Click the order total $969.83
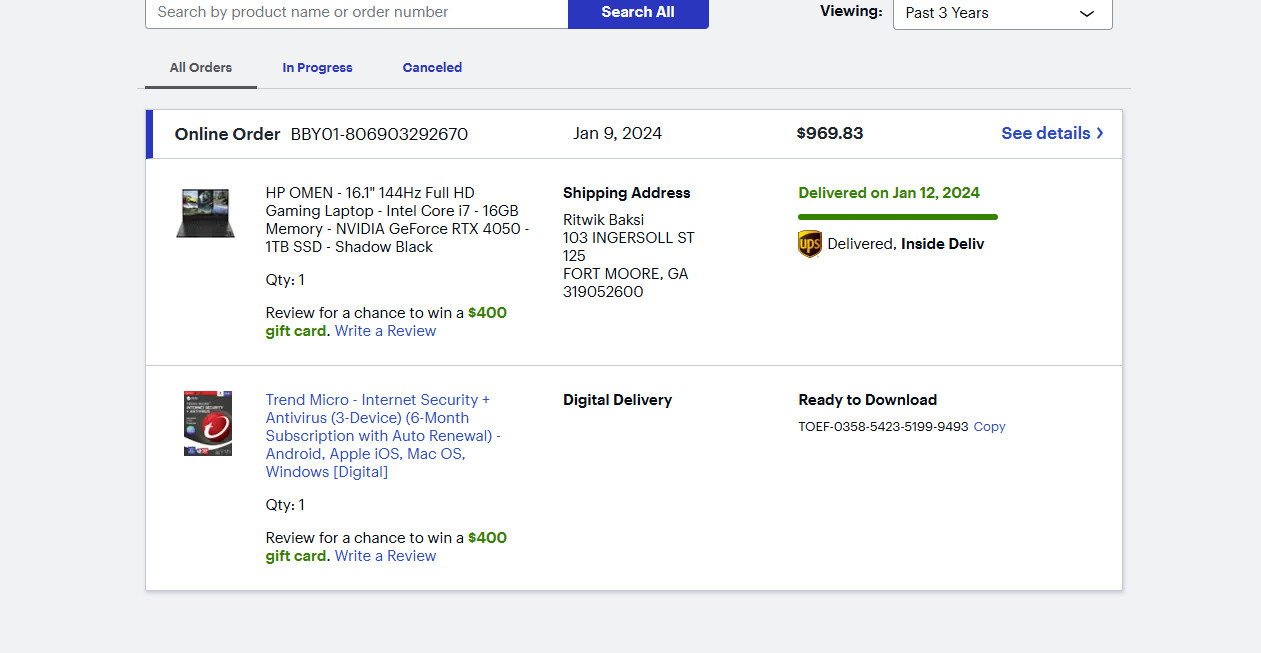1261x653 pixels. pos(830,133)
